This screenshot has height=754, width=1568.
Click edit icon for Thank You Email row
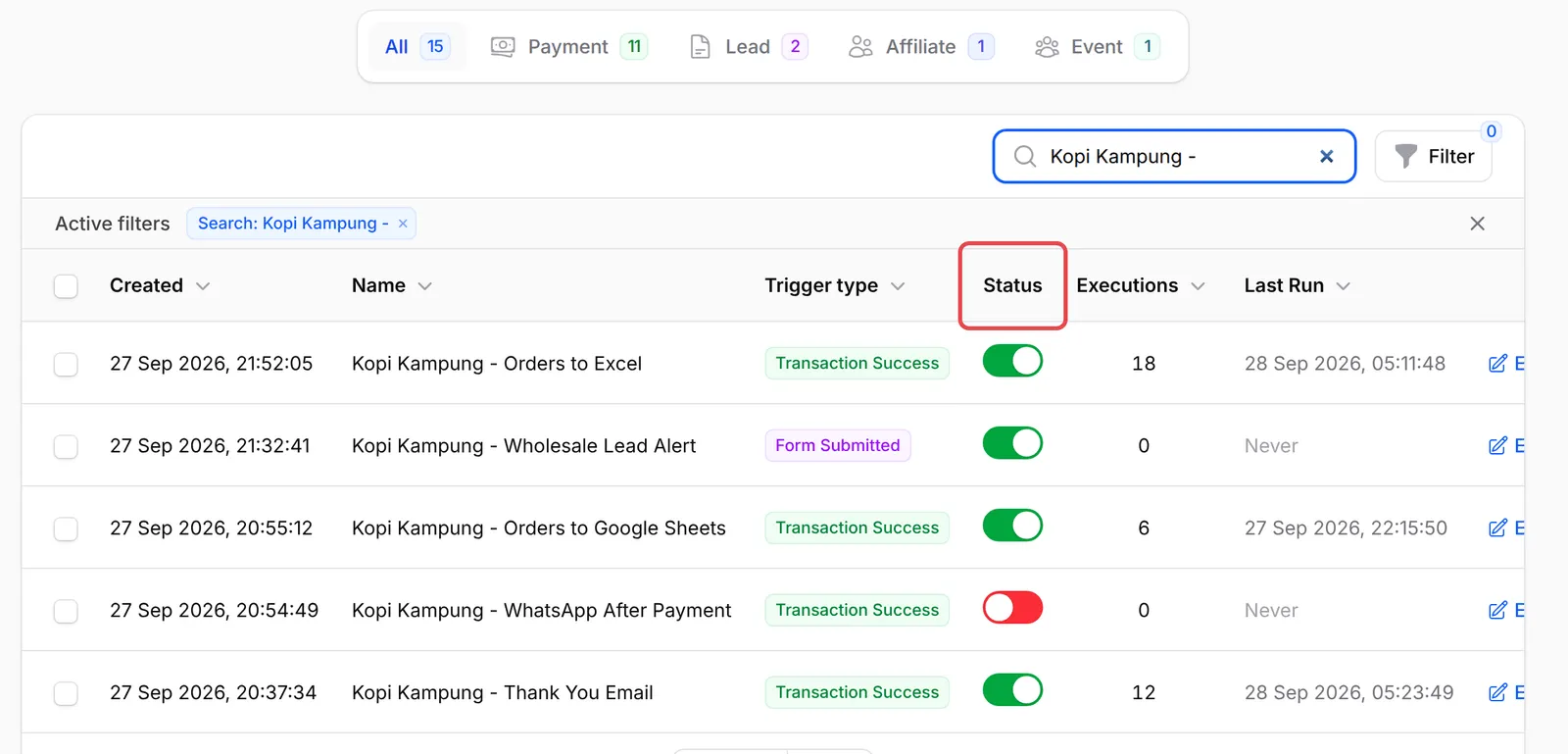pos(1497,693)
